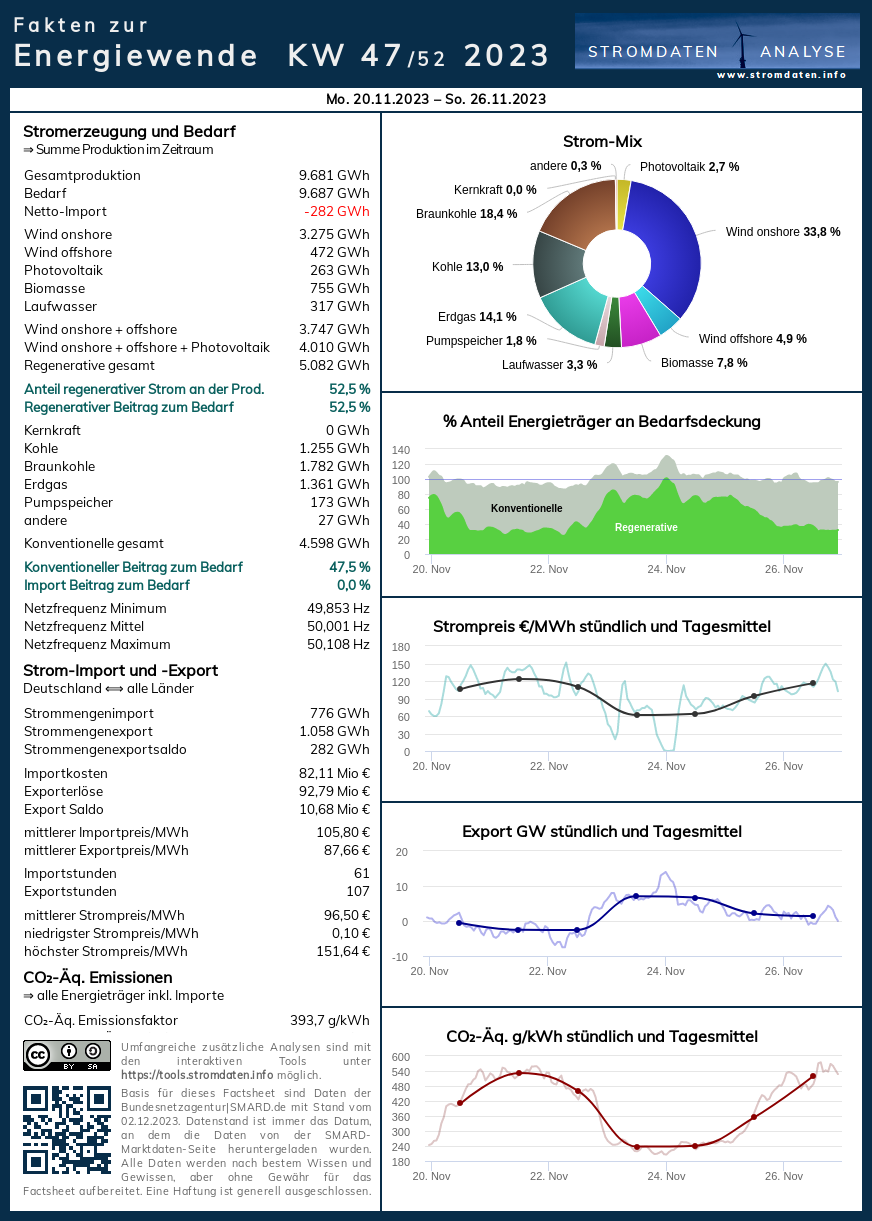
Task: Select the yellow Photovoltaik pie slice
Action: tap(624, 190)
